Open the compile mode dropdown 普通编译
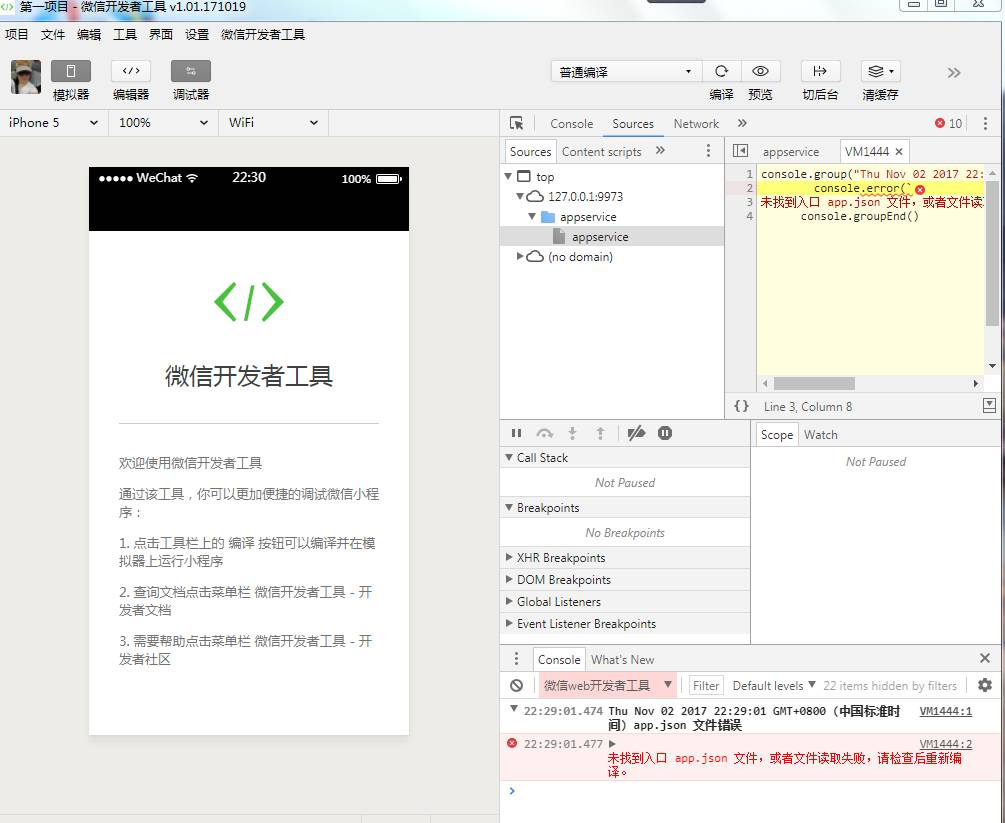The width and height of the screenshot is (1005, 823). [x=626, y=72]
